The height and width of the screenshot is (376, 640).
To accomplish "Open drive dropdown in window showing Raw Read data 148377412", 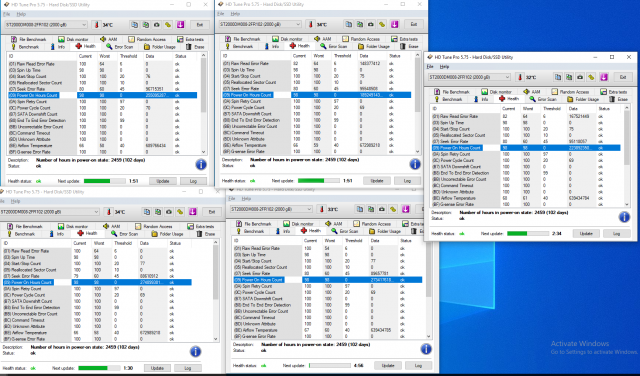I will (x=260, y=24).
